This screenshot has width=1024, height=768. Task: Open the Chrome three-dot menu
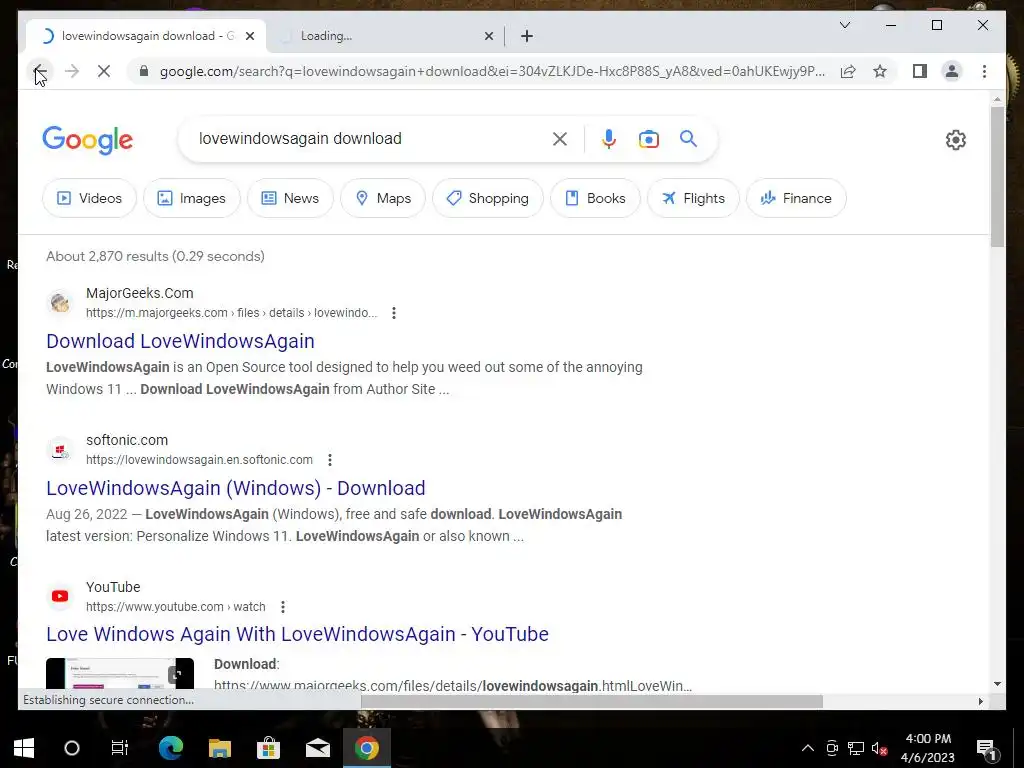984,71
